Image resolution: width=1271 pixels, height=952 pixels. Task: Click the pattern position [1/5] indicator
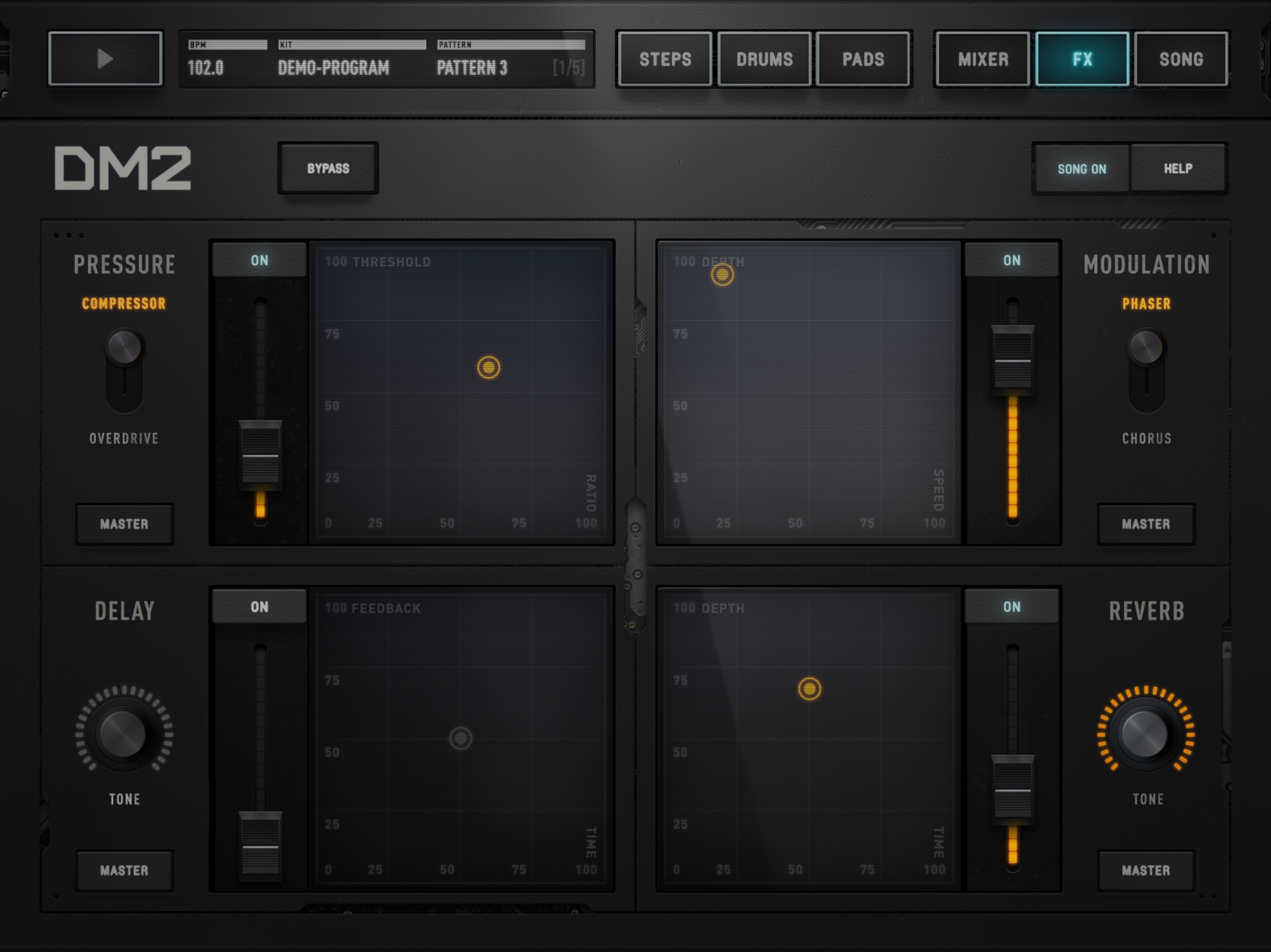tap(569, 68)
